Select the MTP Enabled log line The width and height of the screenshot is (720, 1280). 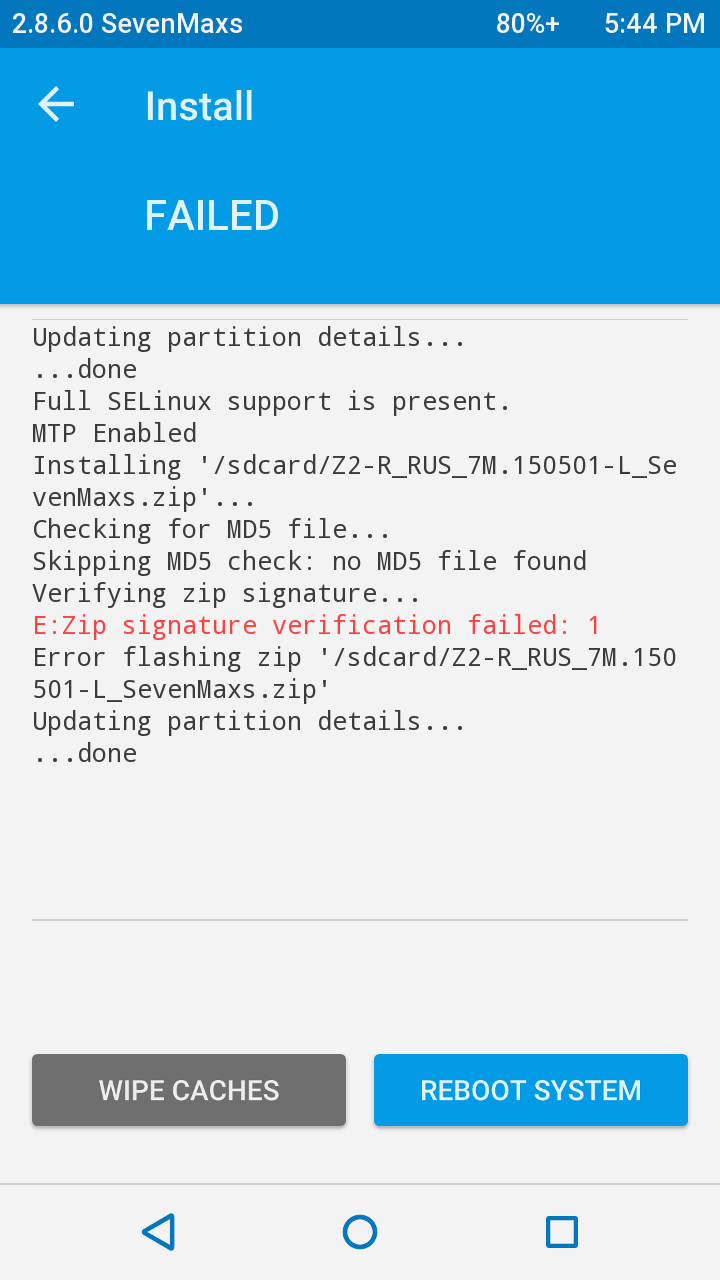115,434
